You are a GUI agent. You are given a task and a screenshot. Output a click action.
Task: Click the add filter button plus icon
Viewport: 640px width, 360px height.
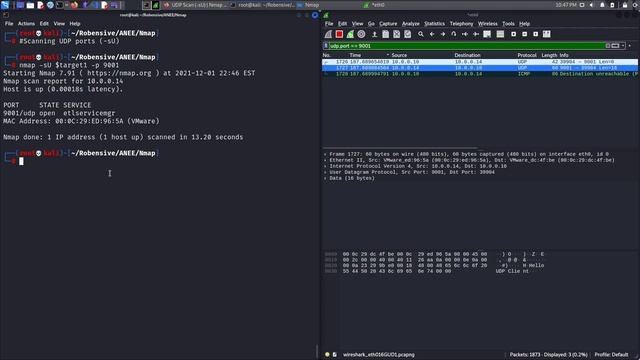tap(630, 46)
